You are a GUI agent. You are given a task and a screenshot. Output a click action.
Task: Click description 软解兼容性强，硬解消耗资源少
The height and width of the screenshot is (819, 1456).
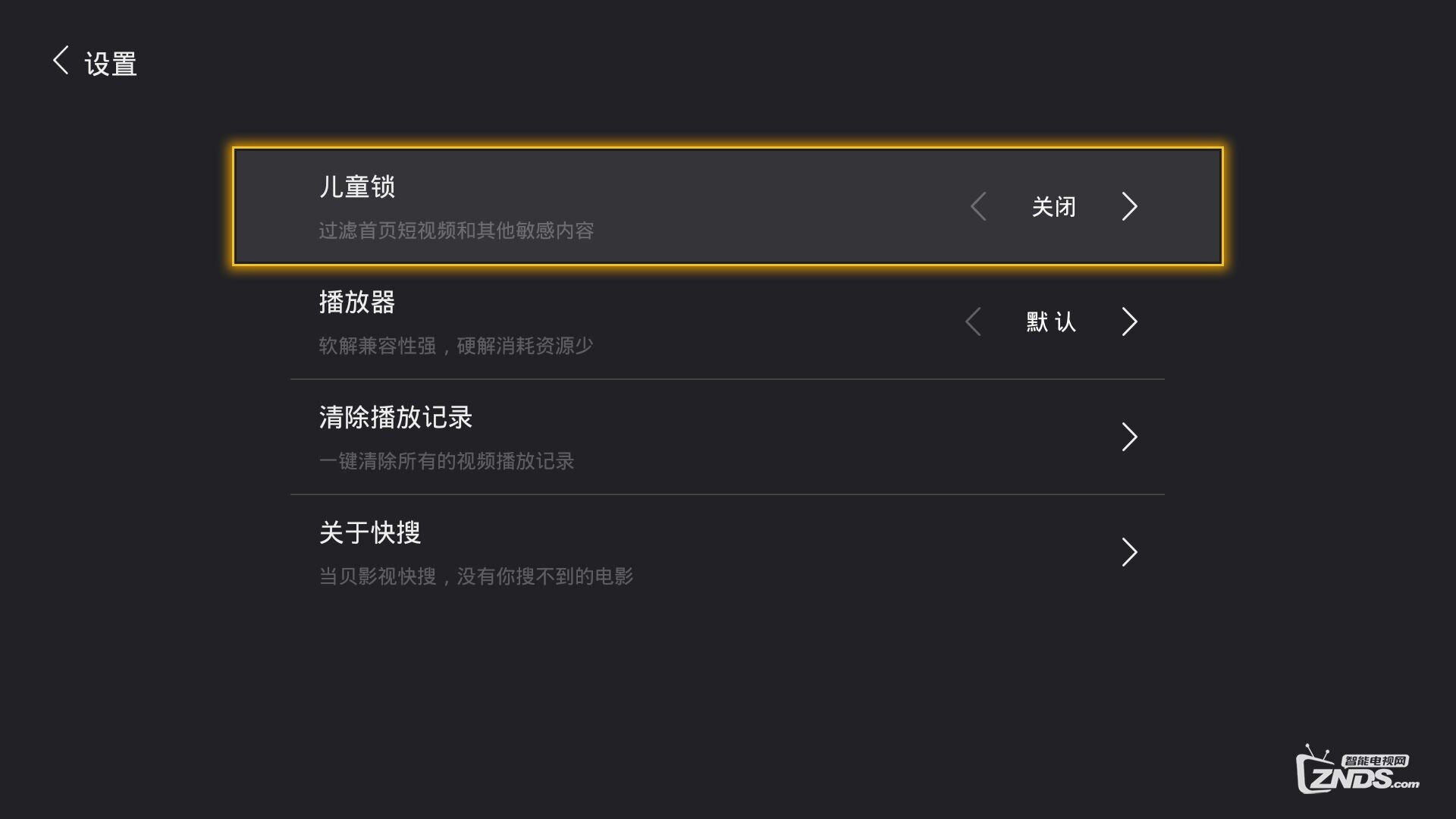click(456, 346)
